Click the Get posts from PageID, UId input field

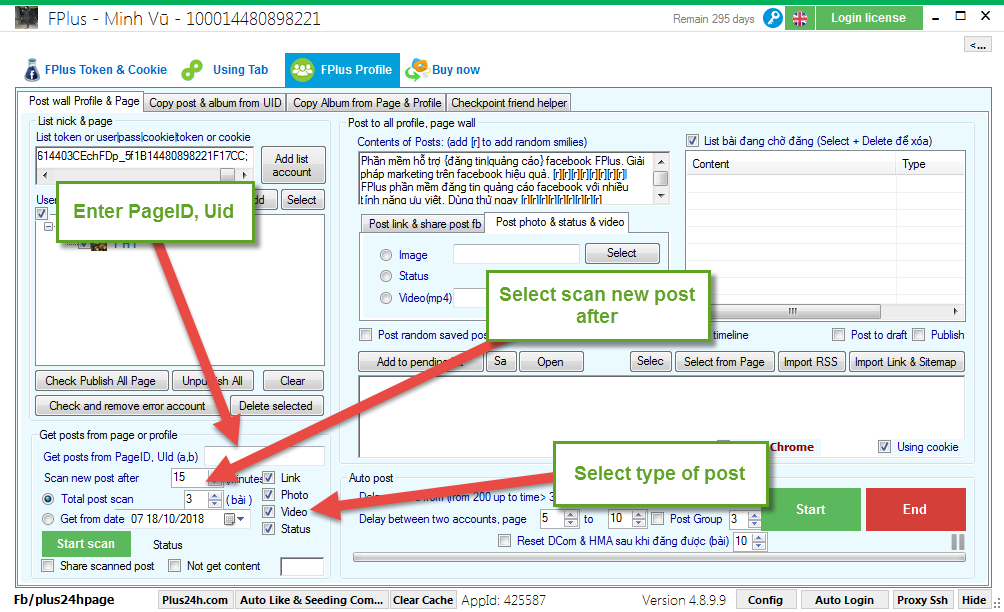click(264, 456)
